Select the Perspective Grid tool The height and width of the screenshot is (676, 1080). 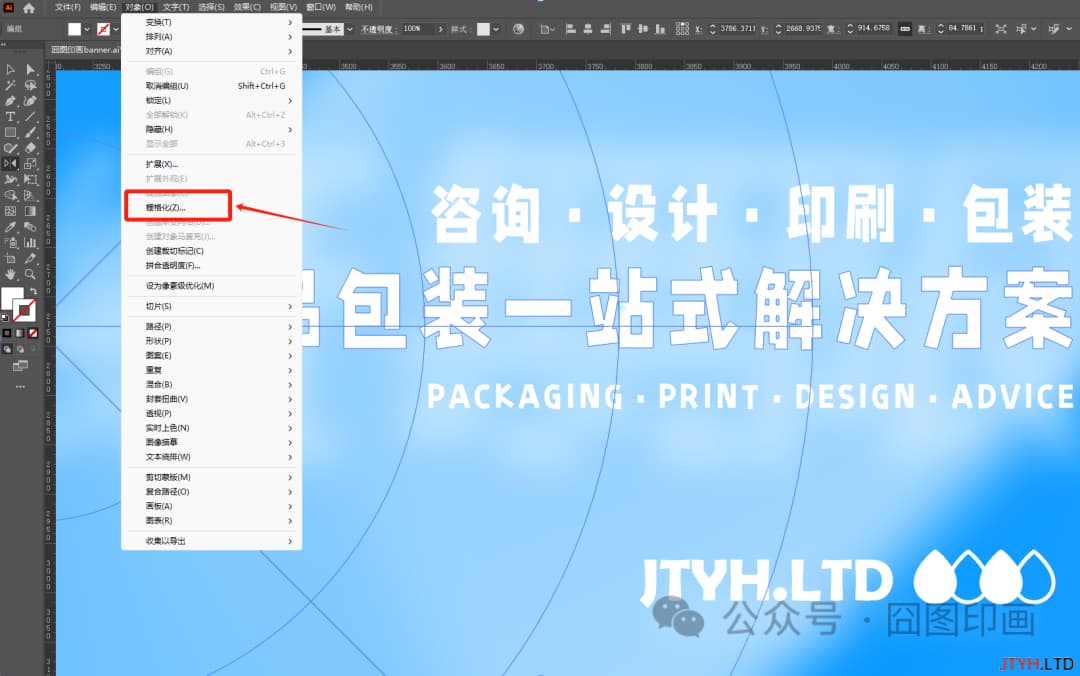[30, 196]
